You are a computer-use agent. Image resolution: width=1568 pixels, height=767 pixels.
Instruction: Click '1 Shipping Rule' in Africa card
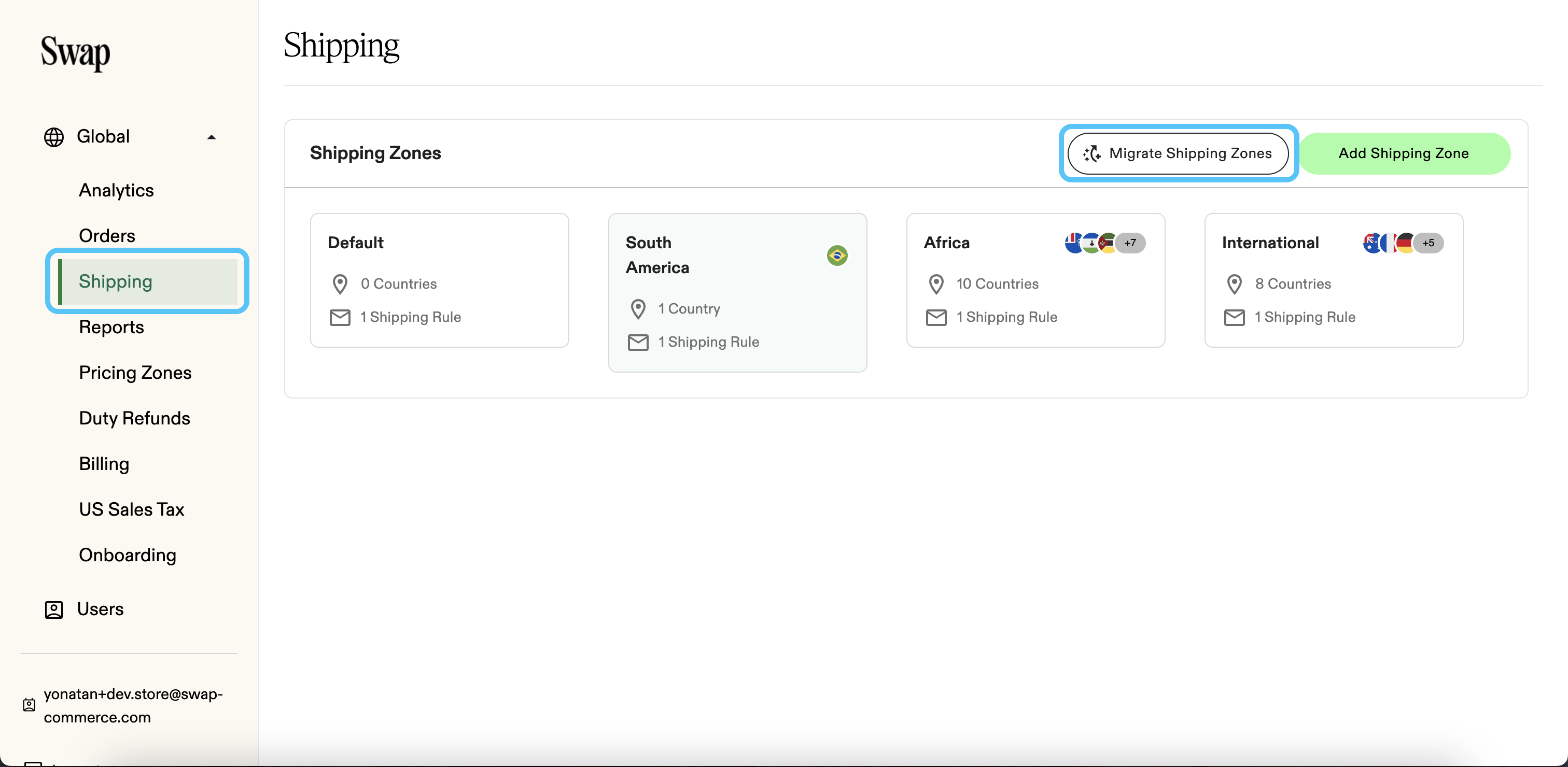[x=1007, y=318]
